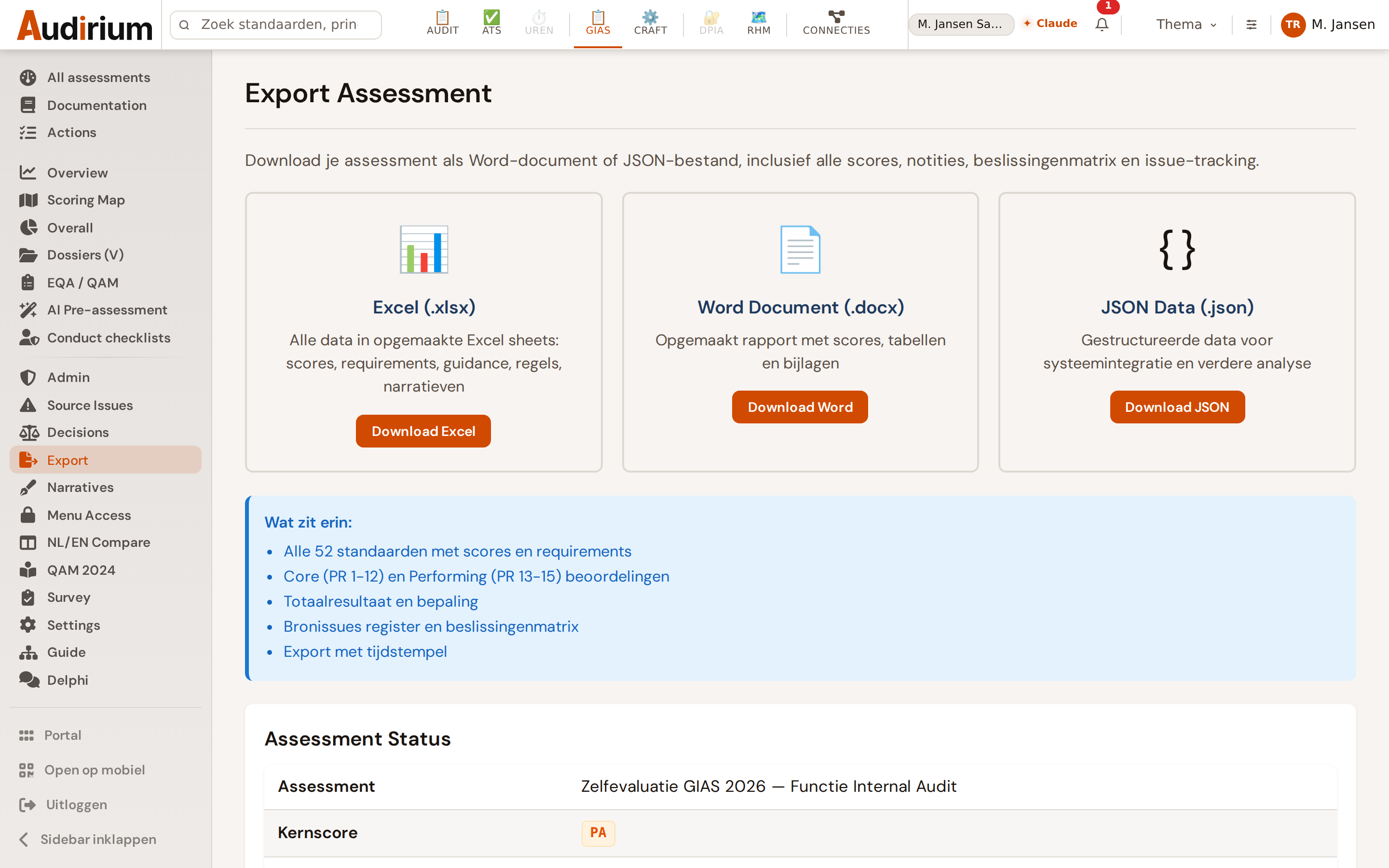Open EQA / QAM clipboard item
The height and width of the screenshot is (868, 1389).
coord(106,283)
